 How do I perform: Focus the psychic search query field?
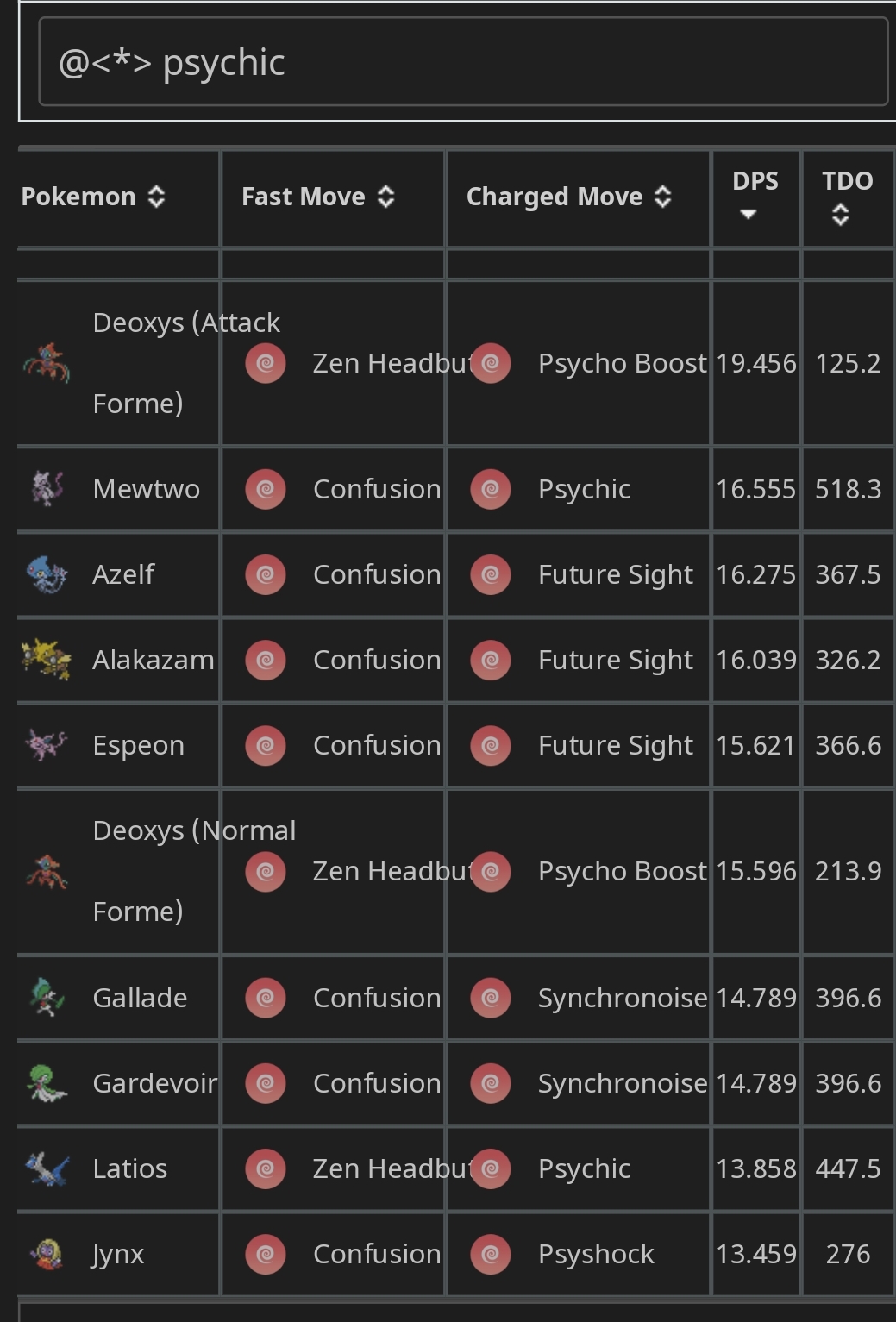click(x=463, y=62)
